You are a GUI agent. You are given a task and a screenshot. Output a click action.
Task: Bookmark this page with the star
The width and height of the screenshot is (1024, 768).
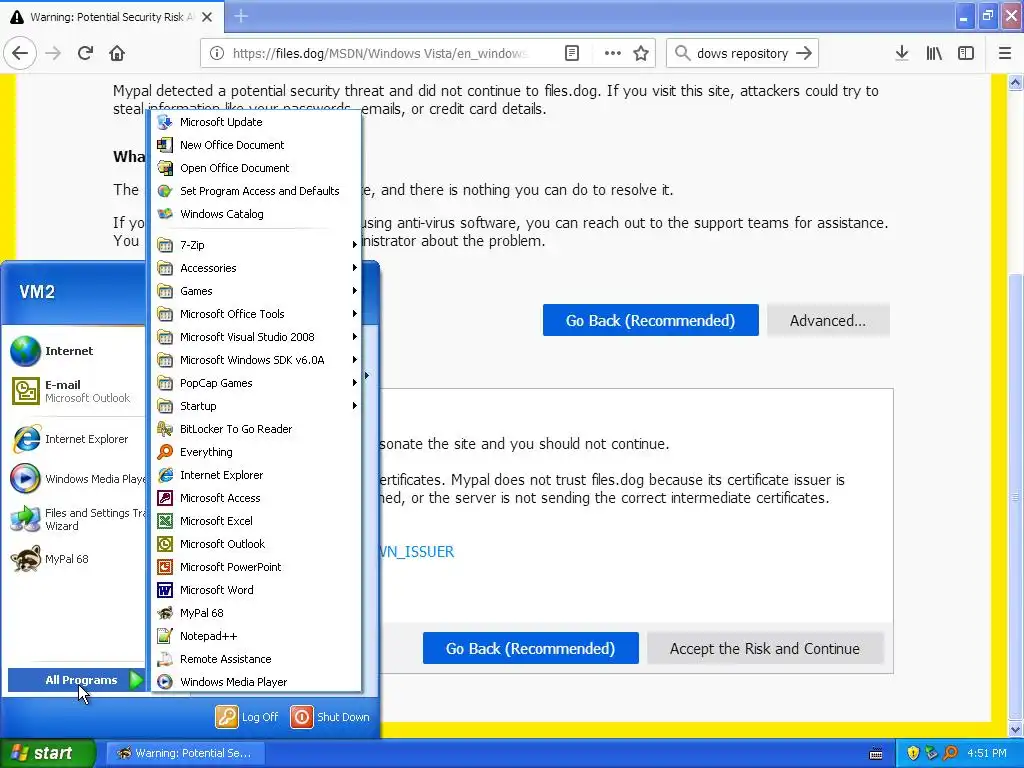coord(641,54)
